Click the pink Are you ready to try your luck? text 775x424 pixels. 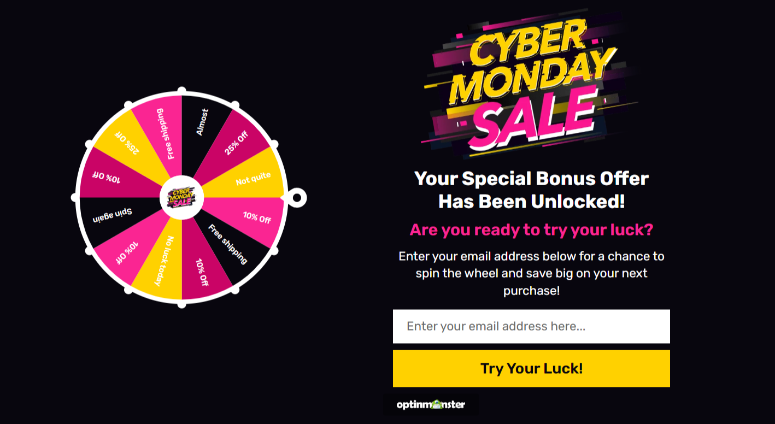pos(531,229)
